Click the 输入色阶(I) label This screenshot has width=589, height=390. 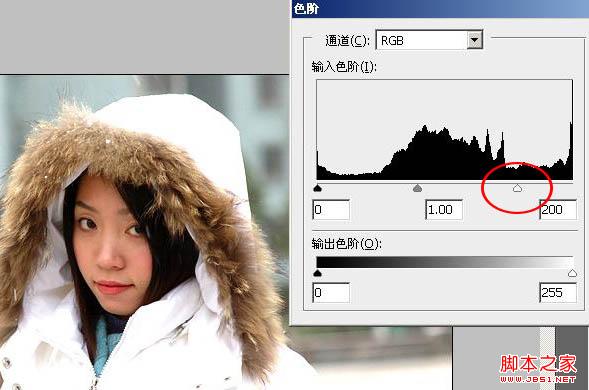[x=344, y=67]
